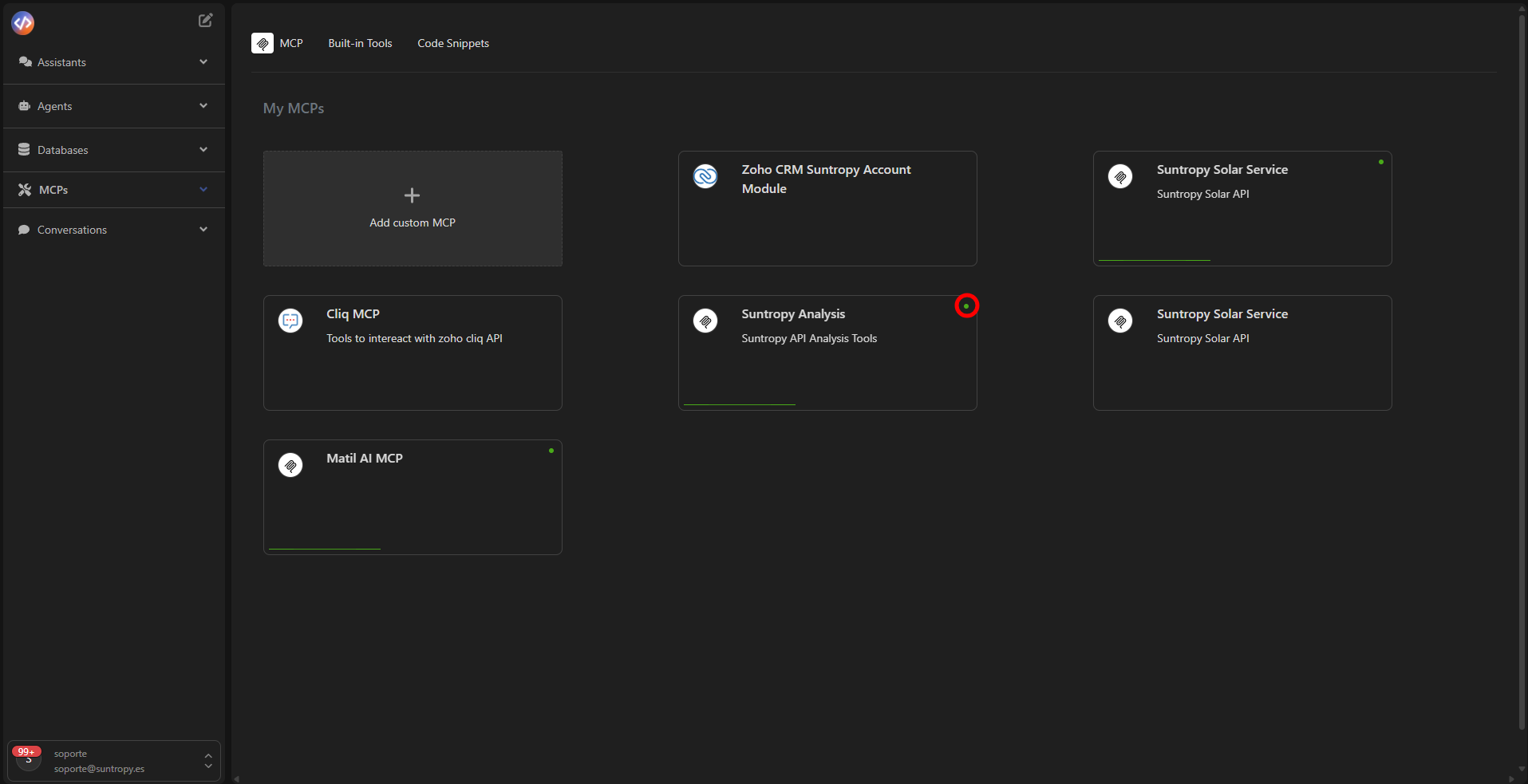Click the plus icon on Add custom MCP

pos(412,195)
